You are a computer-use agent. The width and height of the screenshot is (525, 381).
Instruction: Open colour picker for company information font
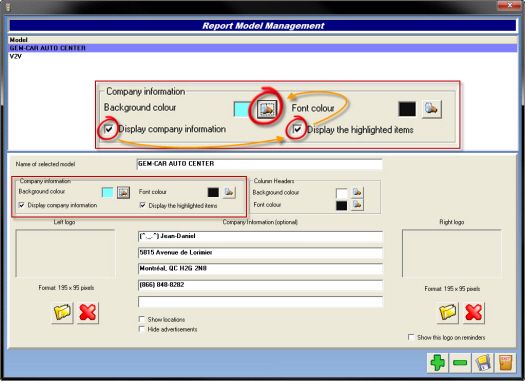[x=229, y=192]
